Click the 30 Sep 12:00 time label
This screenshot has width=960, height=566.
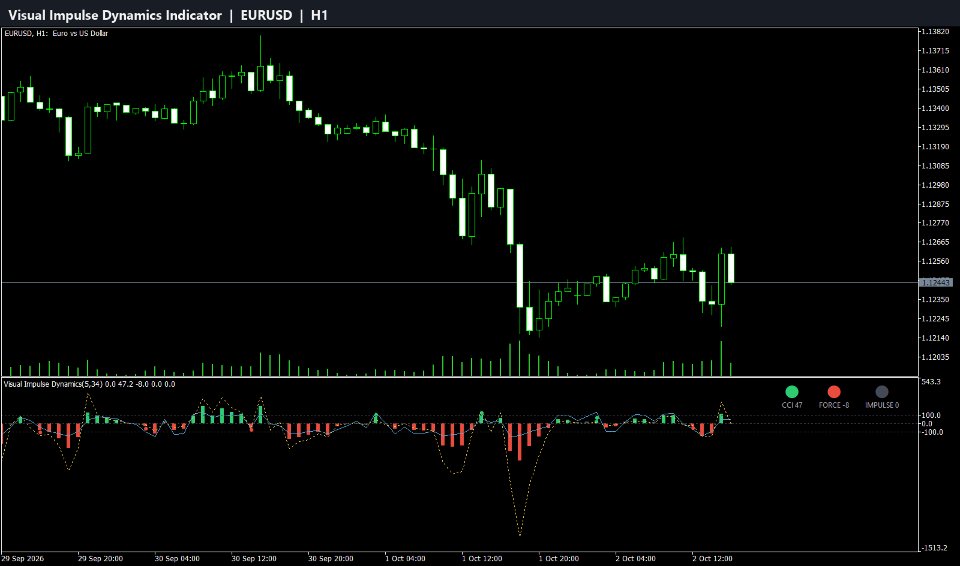pyautogui.click(x=254, y=559)
